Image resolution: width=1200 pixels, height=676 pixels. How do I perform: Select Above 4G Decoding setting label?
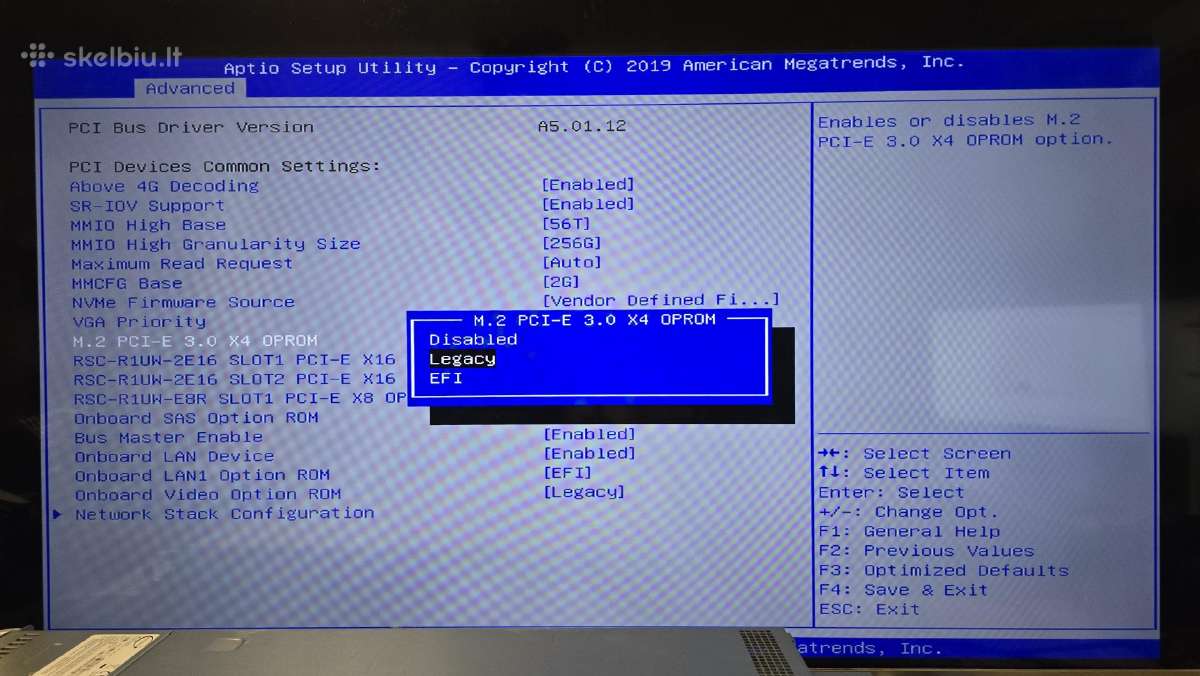point(164,186)
